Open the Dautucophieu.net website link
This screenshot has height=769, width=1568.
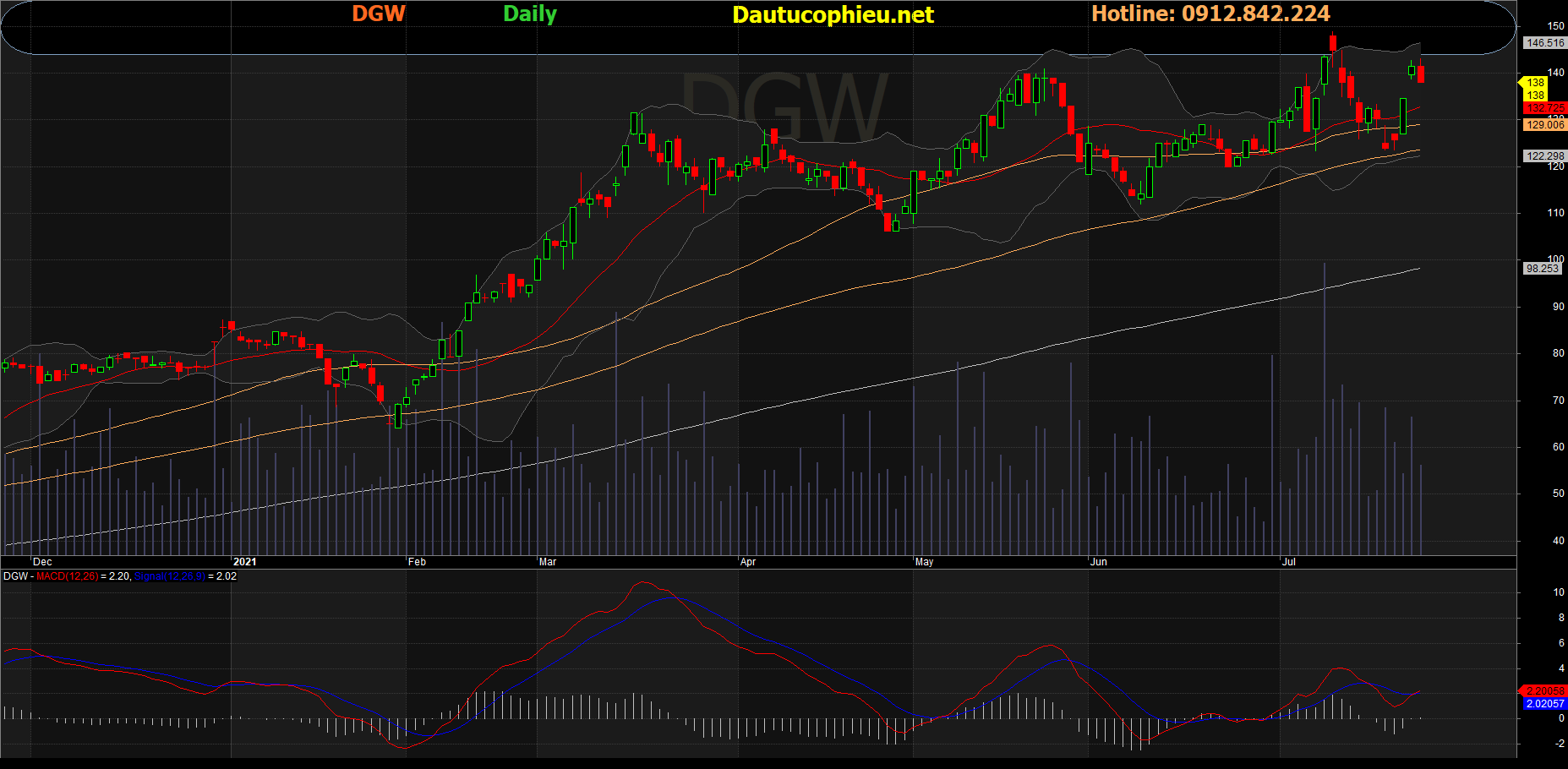coord(833,14)
